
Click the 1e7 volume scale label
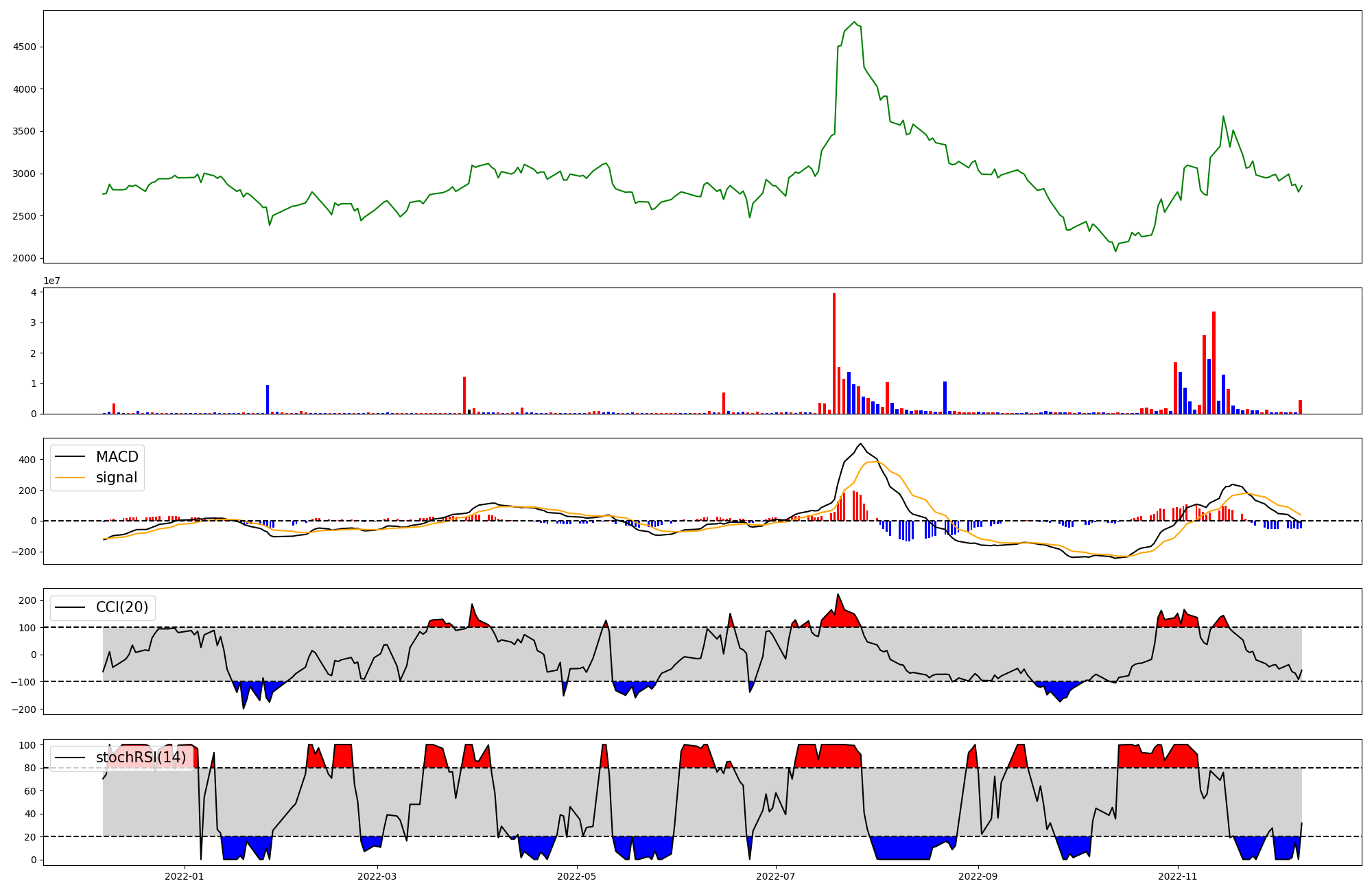tap(52, 281)
